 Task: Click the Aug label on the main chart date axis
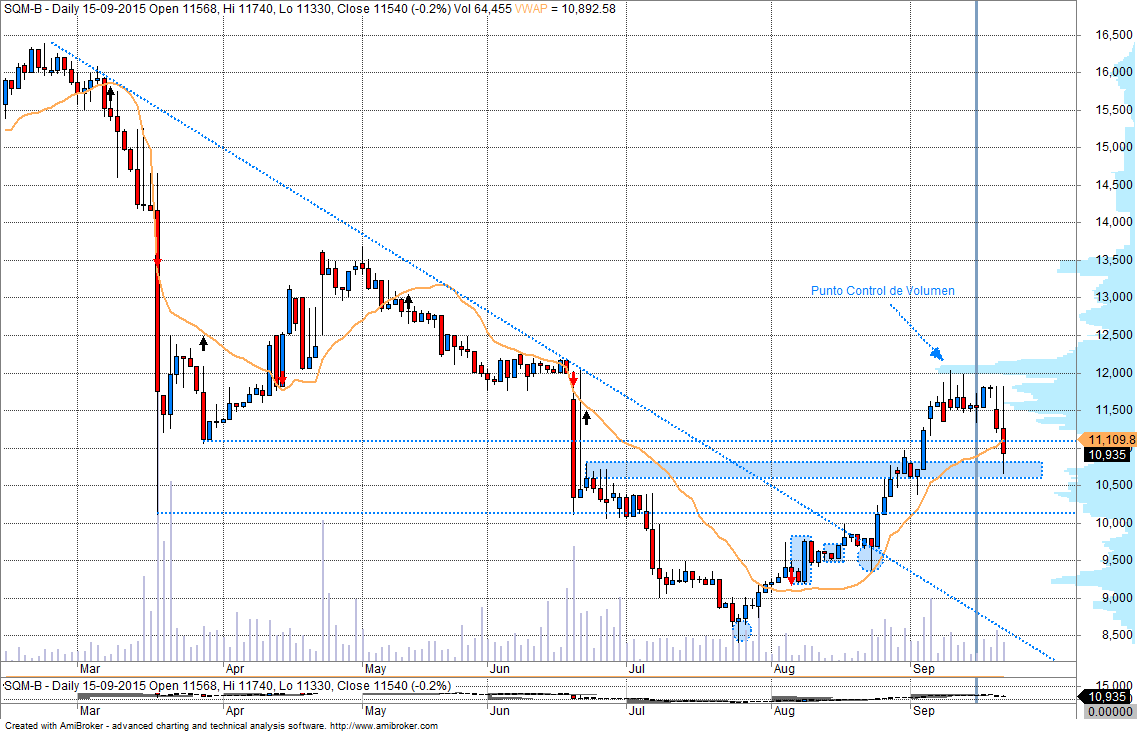coord(784,669)
